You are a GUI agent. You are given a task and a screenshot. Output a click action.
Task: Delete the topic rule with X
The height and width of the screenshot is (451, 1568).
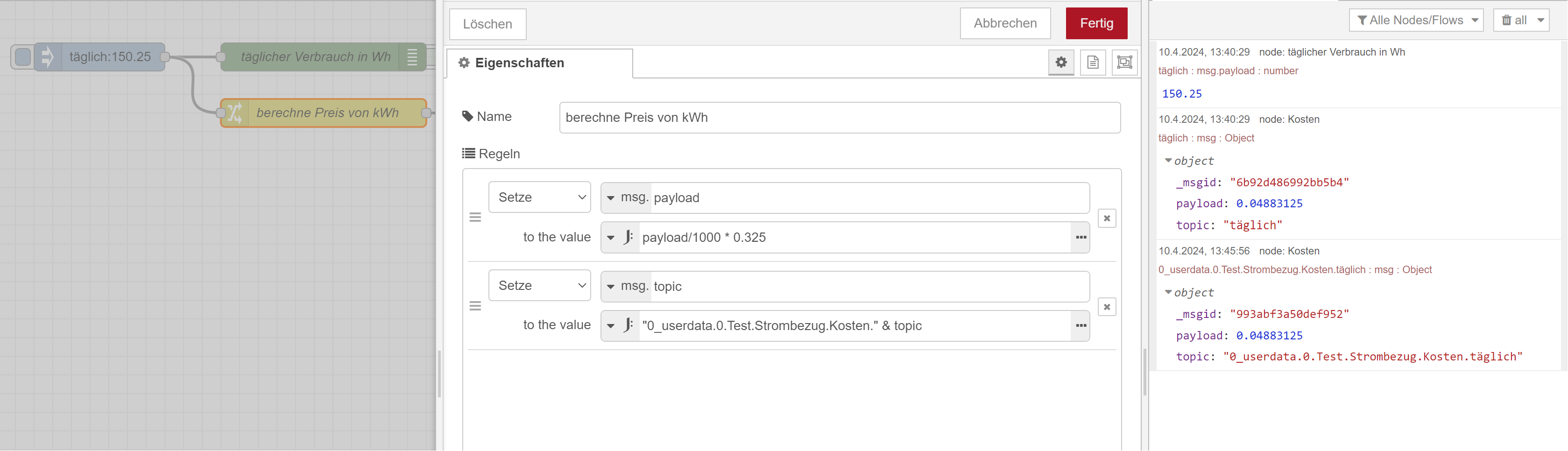(1107, 307)
